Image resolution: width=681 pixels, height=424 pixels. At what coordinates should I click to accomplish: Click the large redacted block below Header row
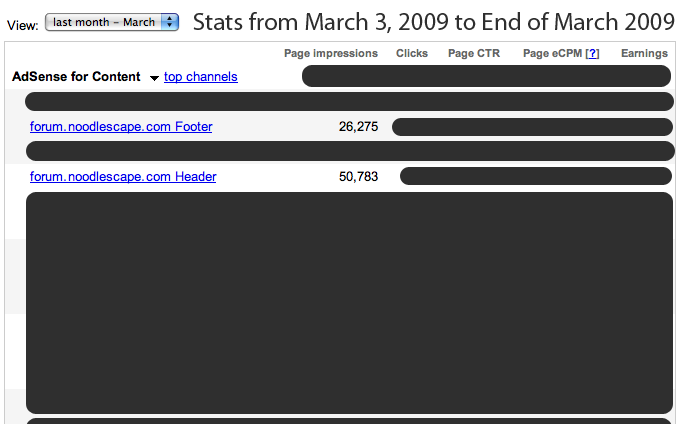pos(349,302)
